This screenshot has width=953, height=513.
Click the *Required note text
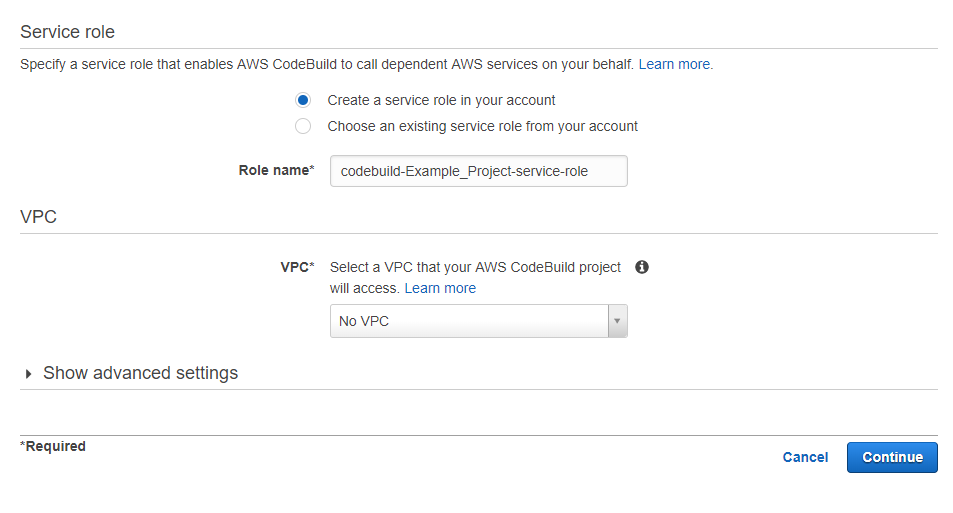tap(53, 446)
